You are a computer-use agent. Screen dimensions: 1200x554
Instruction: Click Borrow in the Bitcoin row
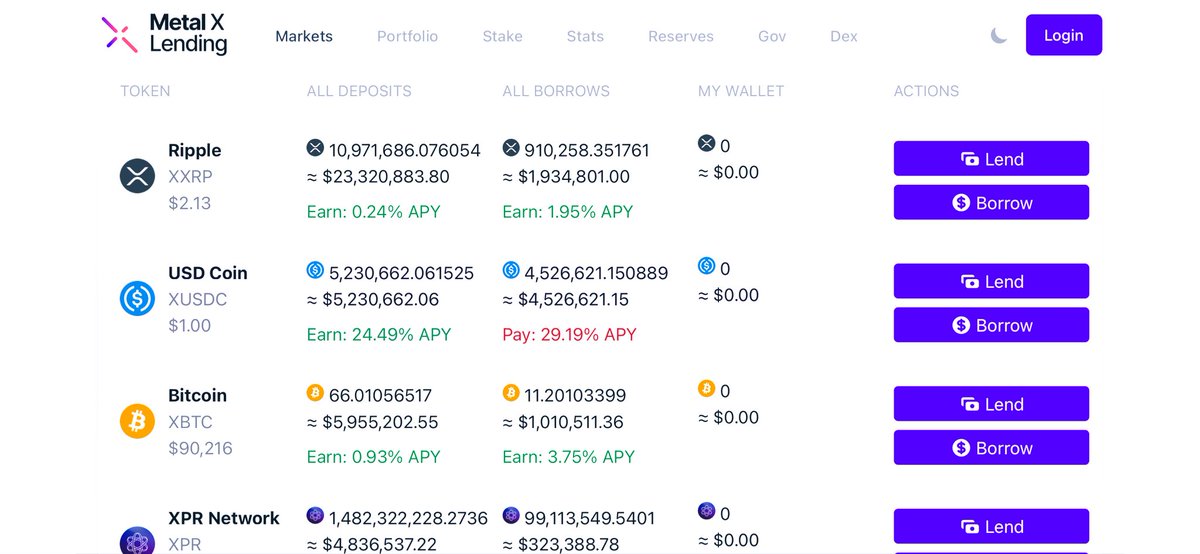tap(991, 448)
